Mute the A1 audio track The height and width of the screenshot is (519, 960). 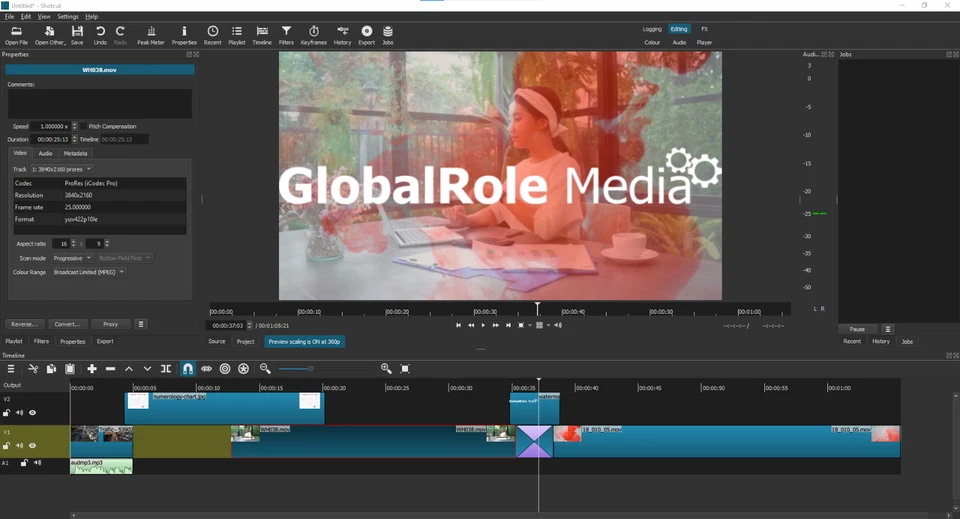click(x=37, y=463)
